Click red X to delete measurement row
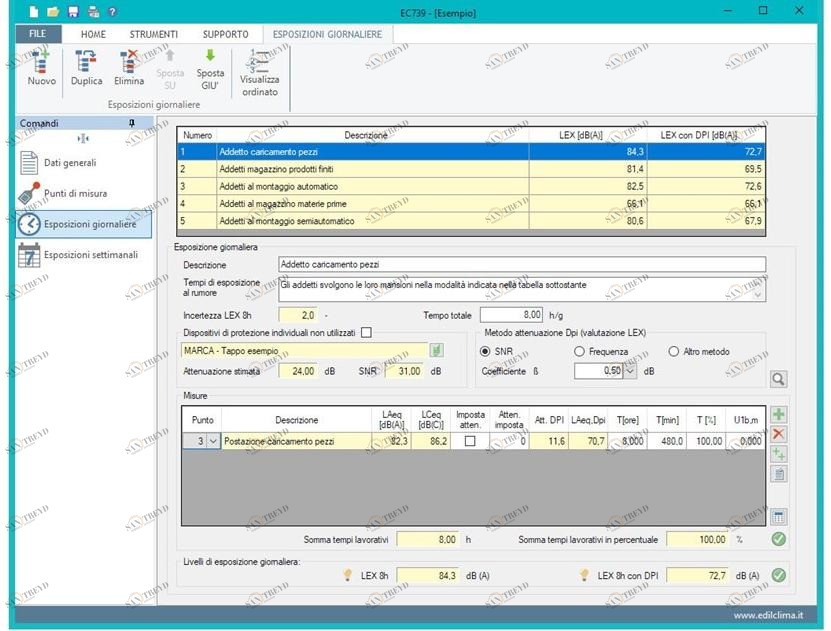 point(779,434)
